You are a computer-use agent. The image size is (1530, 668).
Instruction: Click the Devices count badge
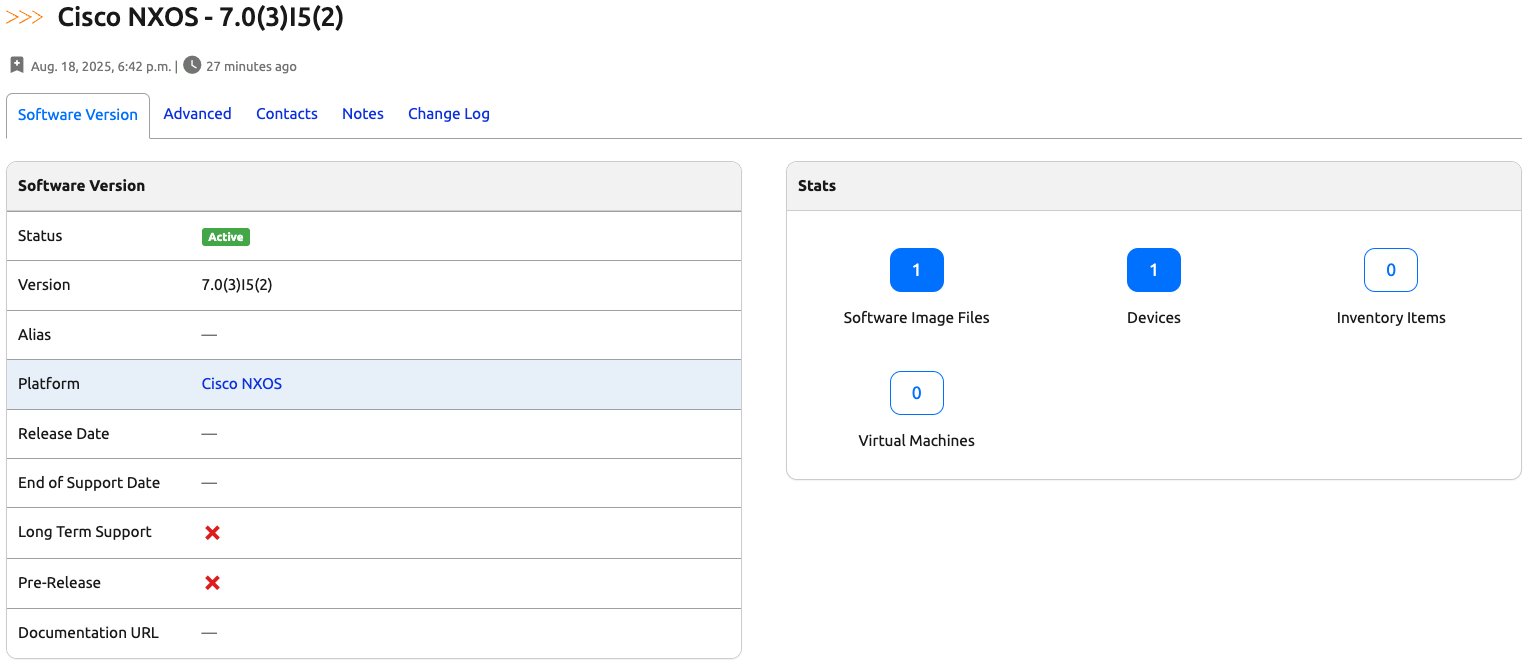[x=1153, y=270]
